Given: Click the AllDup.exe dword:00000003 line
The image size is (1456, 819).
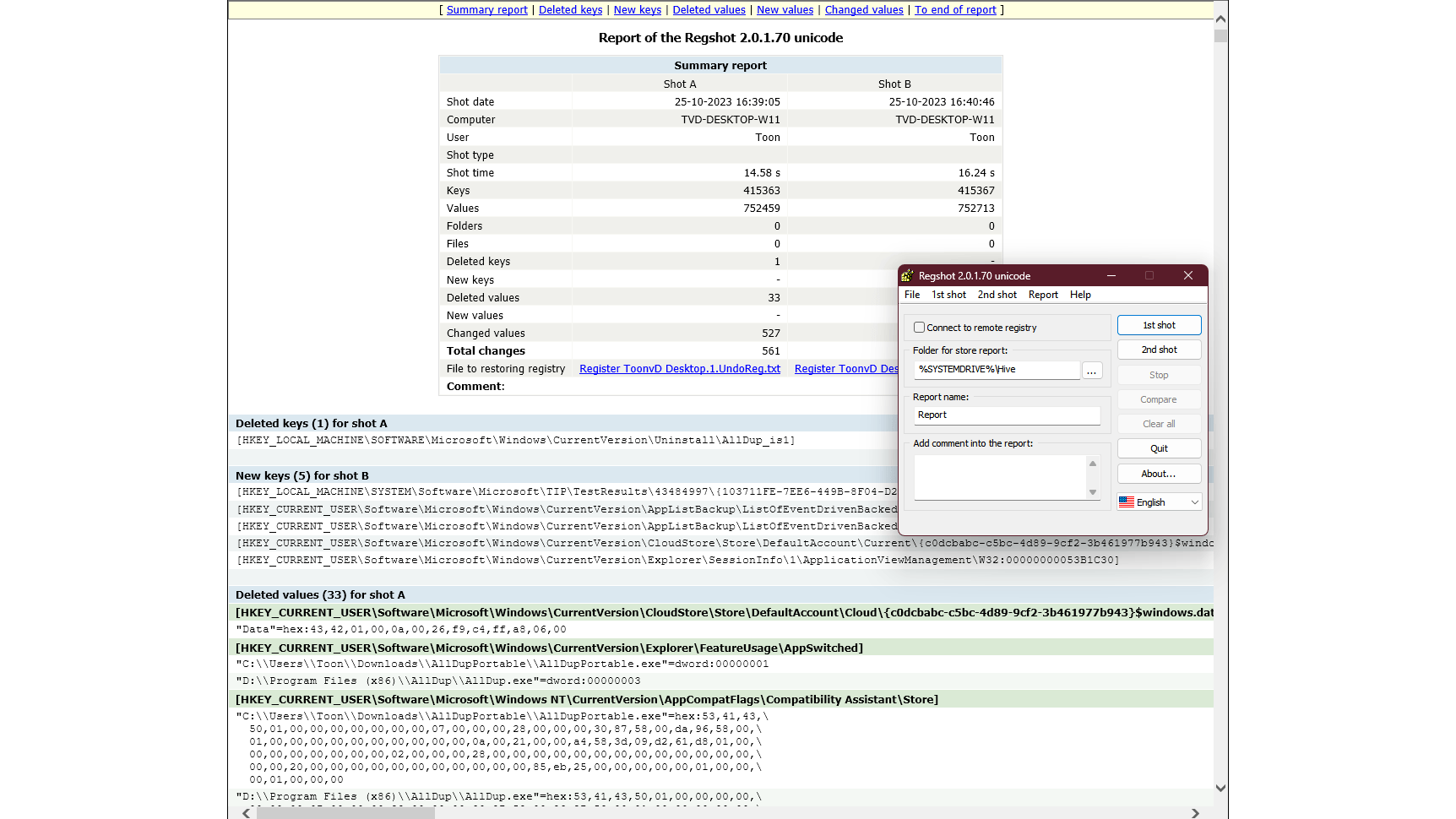Looking at the screenshot, I should pyautogui.click(x=438, y=681).
